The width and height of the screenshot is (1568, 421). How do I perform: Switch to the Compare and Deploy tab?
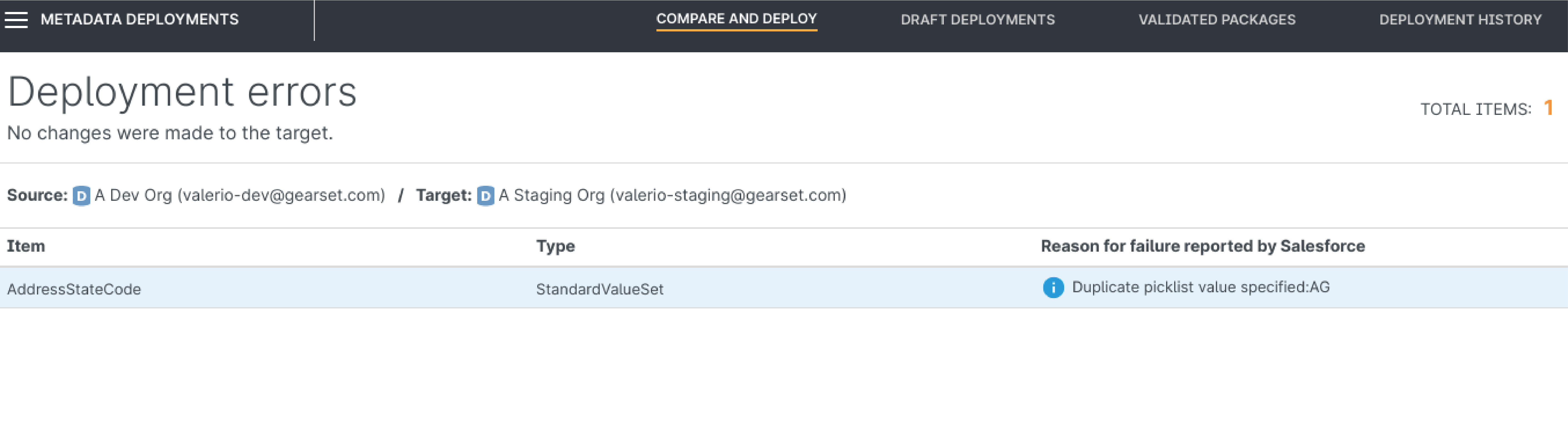pos(736,19)
